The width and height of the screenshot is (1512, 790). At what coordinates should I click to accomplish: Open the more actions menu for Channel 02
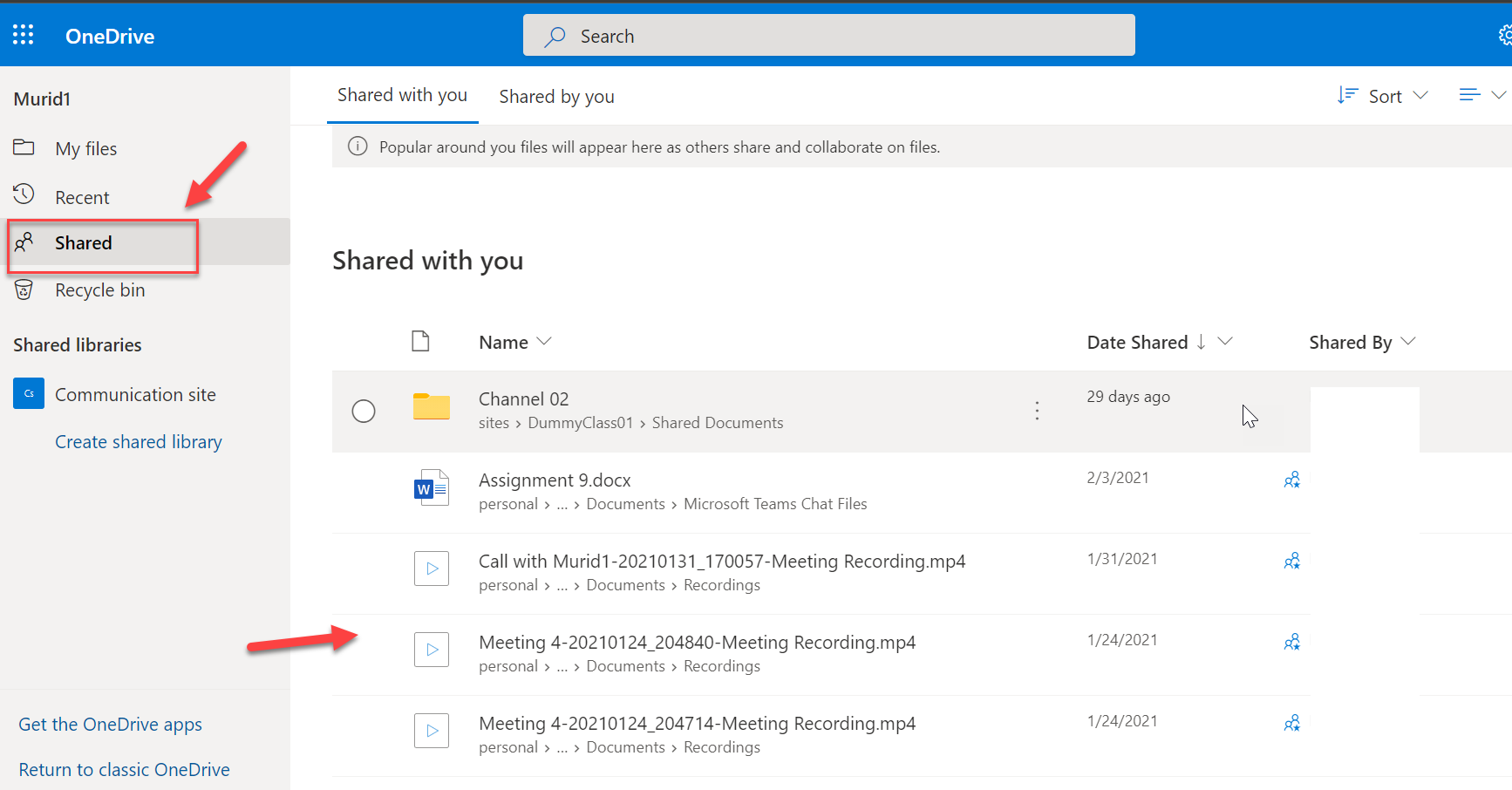1037,411
